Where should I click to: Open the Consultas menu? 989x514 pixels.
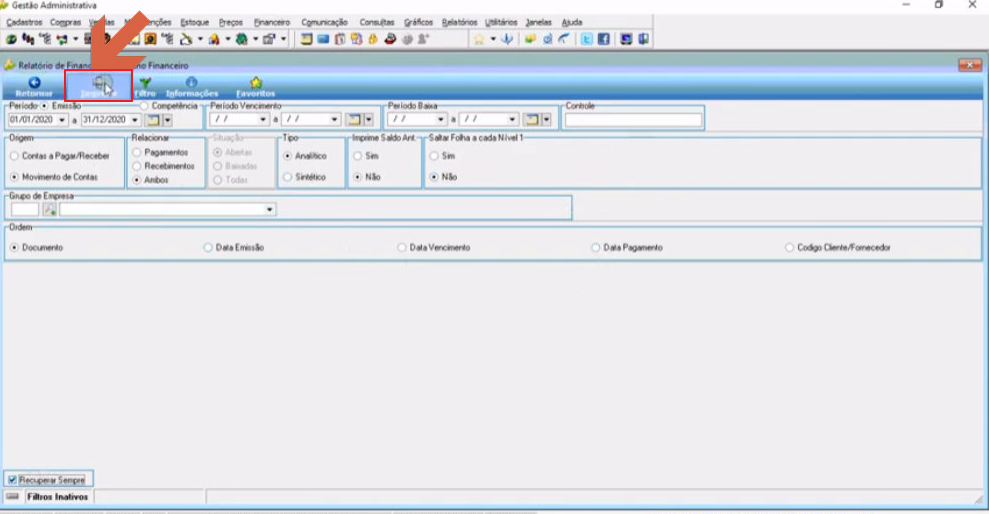(377, 22)
